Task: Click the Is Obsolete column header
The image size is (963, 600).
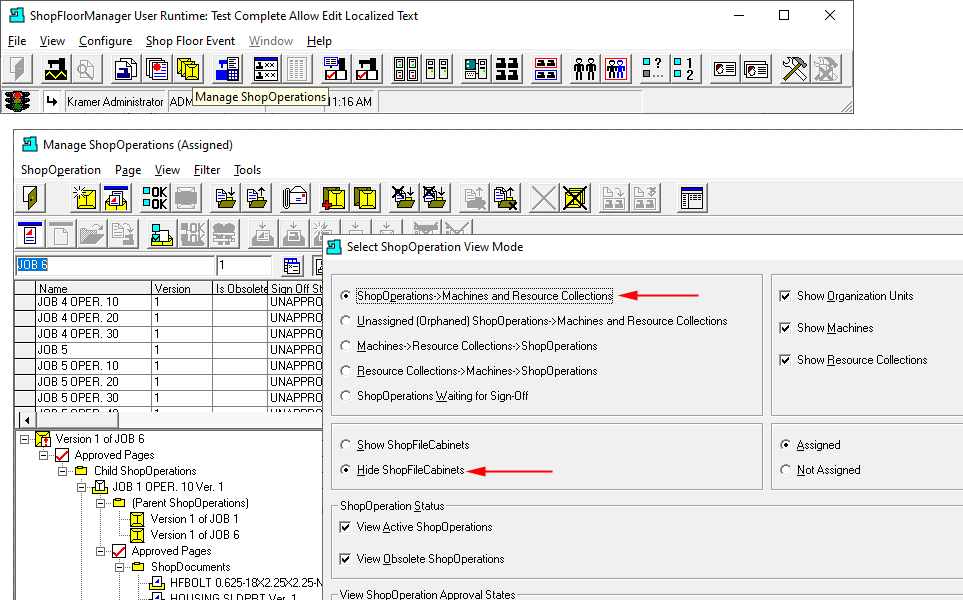Action: 240,288
